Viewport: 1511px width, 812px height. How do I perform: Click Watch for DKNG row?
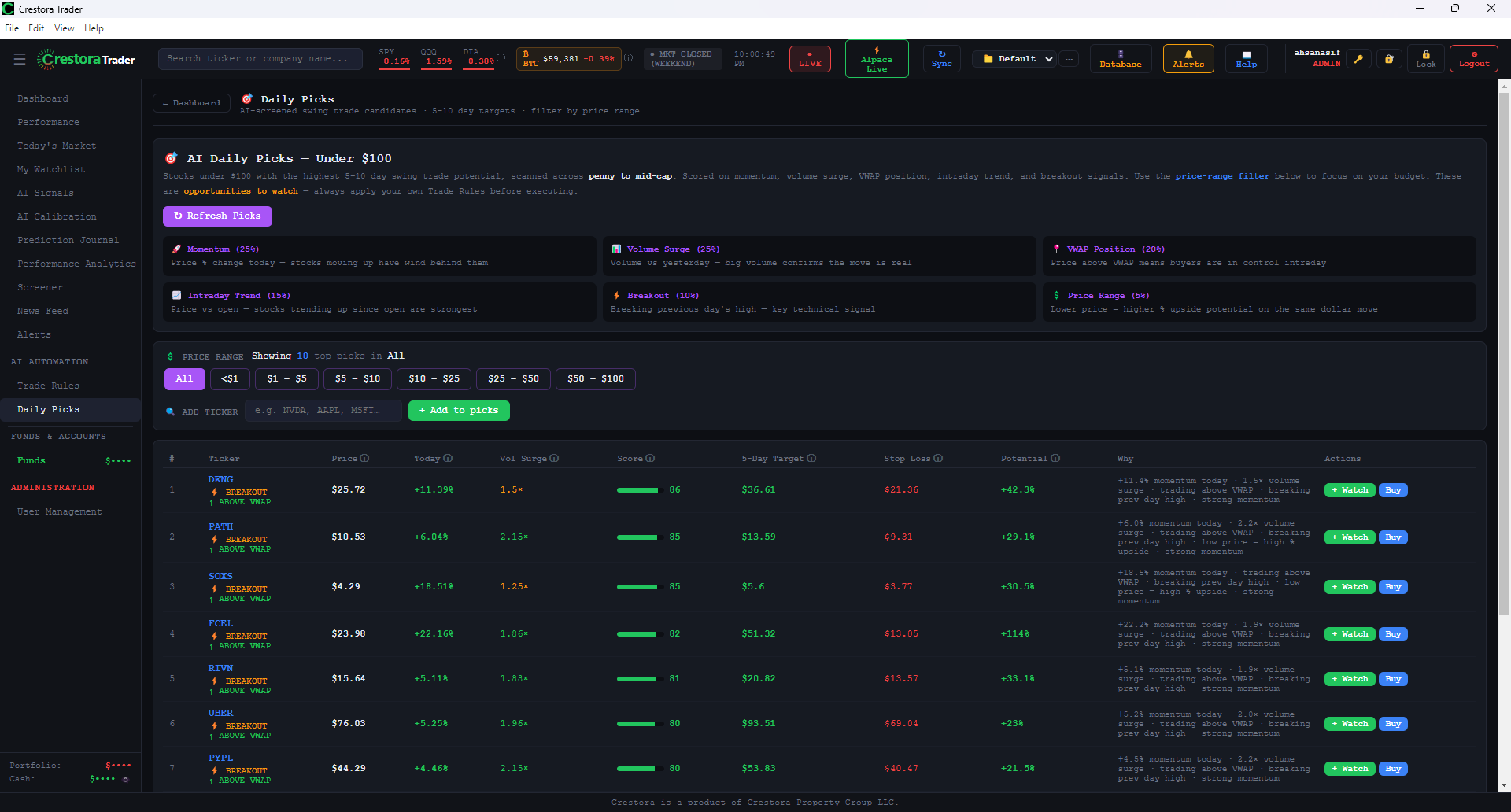tap(1350, 490)
